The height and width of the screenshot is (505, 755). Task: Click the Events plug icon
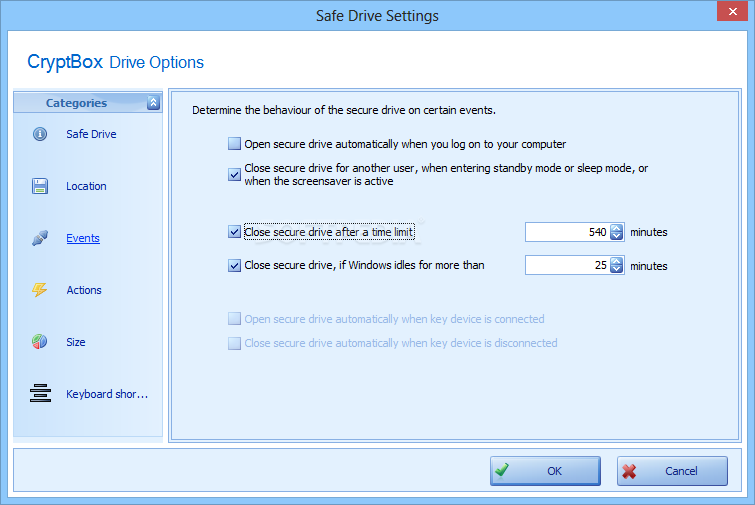pos(40,238)
